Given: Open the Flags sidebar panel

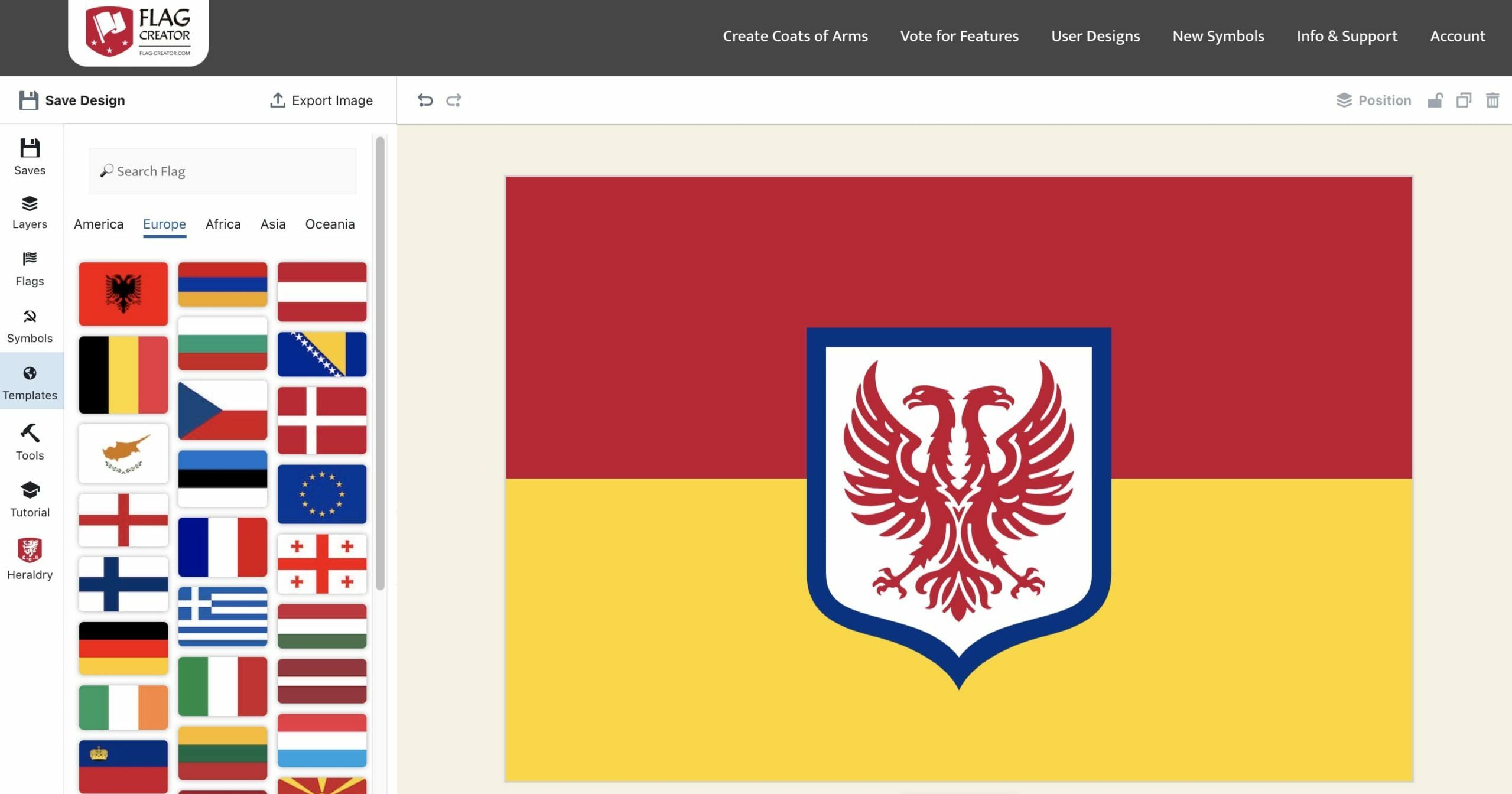Looking at the screenshot, I should (30, 269).
